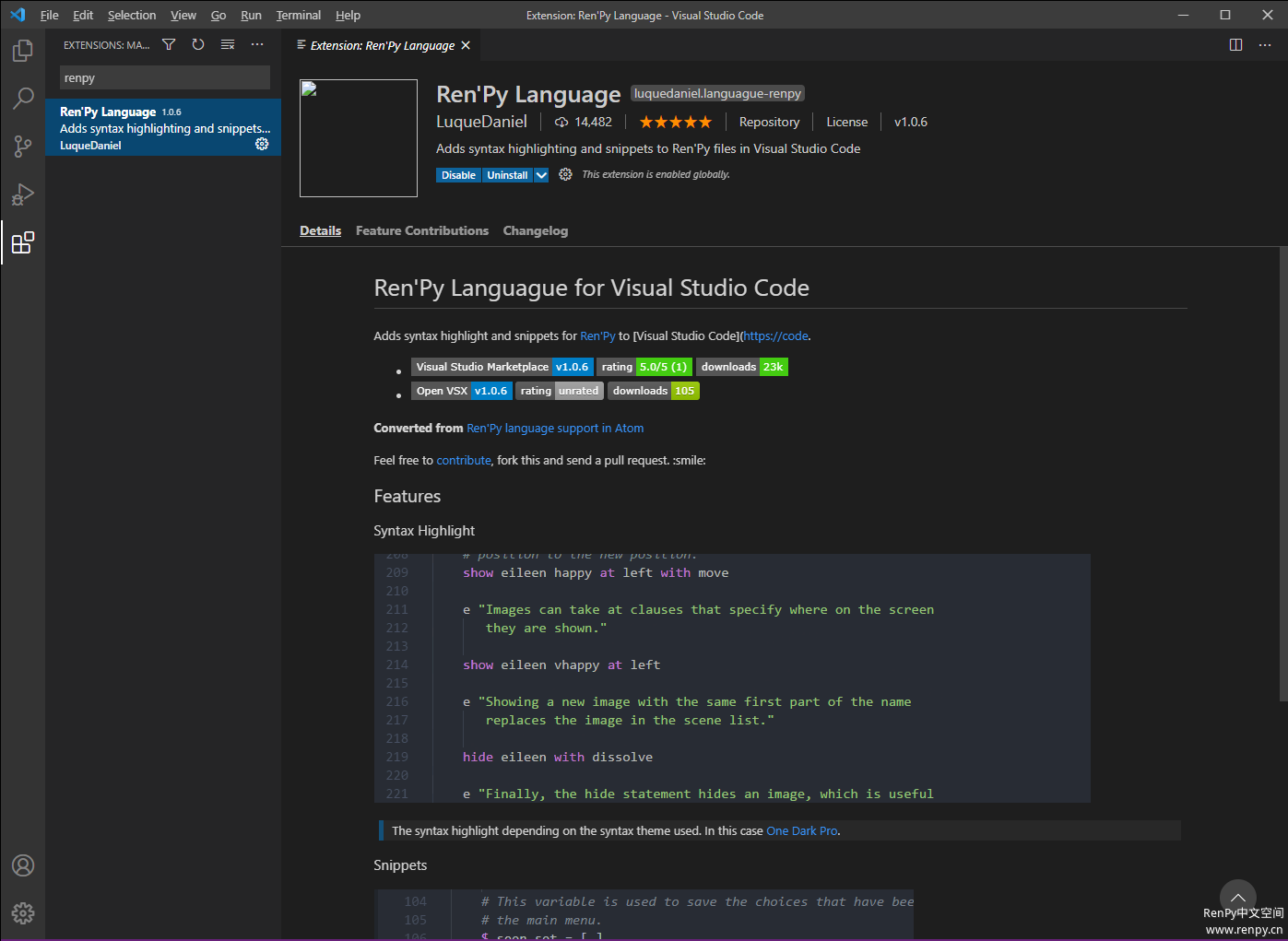Open the View menu
This screenshot has height=941, width=1288.
pos(183,15)
